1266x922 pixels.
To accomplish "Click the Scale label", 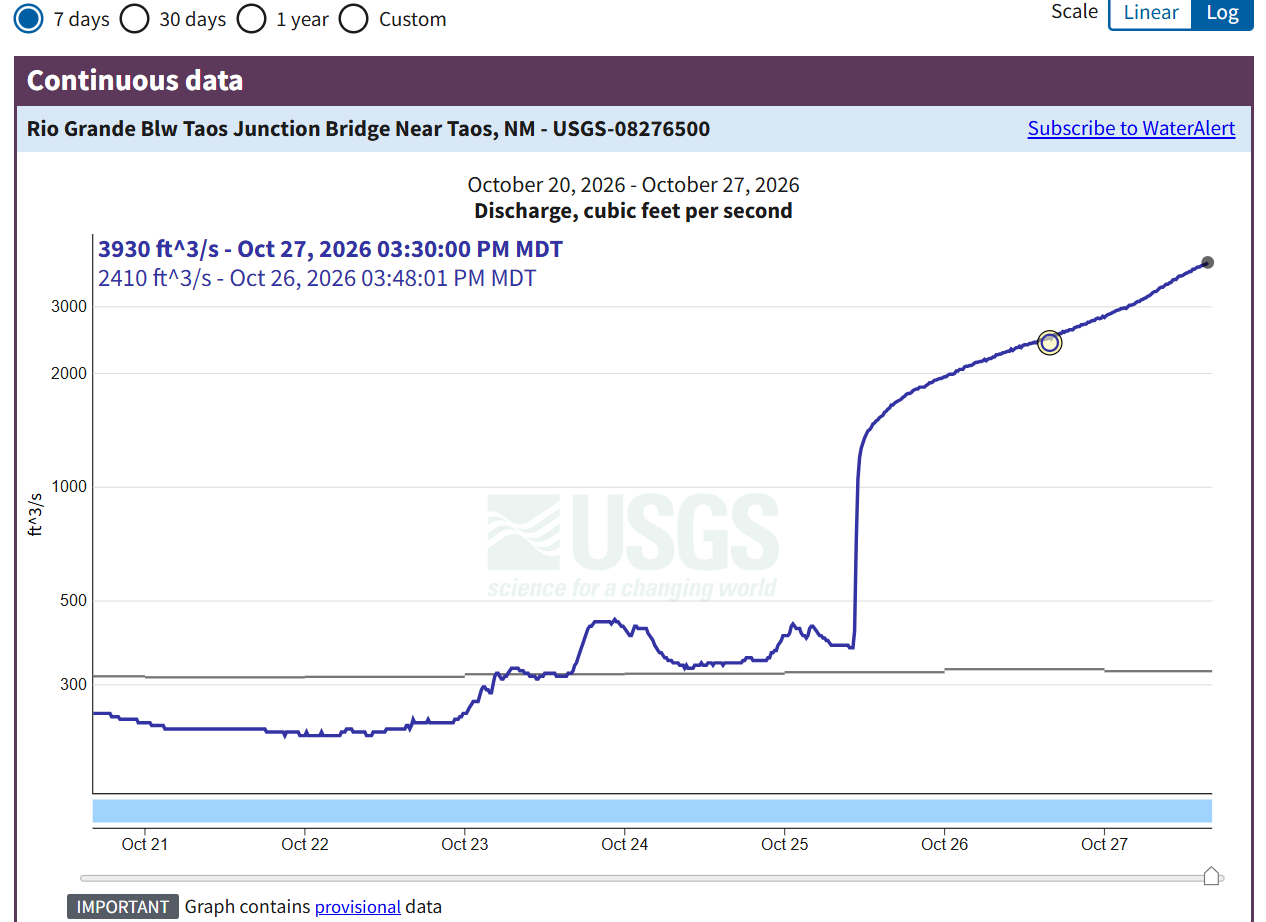I will pyautogui.click(x=1075, y=12).
